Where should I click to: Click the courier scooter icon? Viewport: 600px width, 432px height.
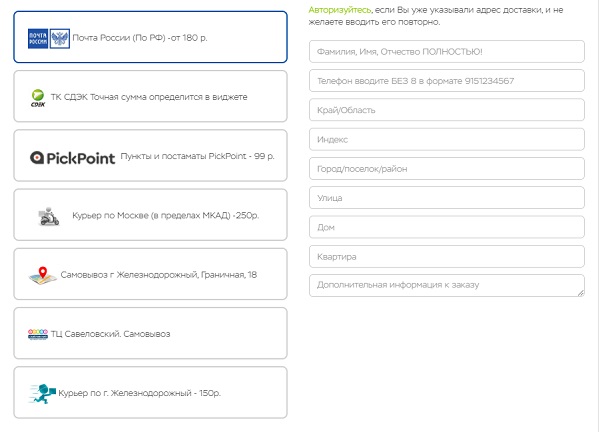(49, 217)
